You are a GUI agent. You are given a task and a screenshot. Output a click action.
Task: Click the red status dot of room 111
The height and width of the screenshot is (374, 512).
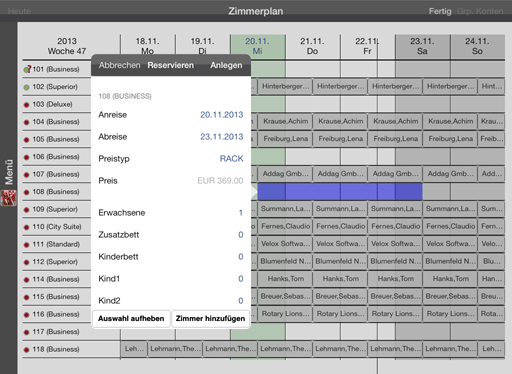pyautogui.click(x=26, y=245)
